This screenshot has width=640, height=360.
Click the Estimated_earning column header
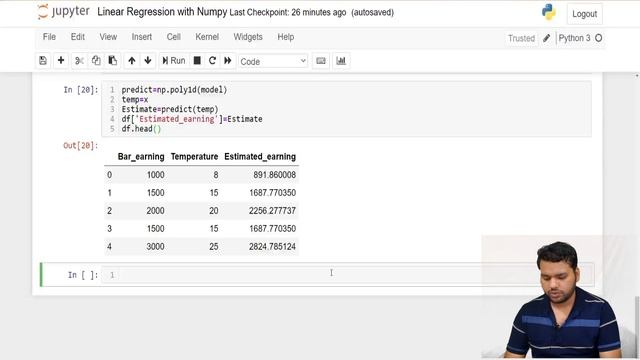(260, 157)
